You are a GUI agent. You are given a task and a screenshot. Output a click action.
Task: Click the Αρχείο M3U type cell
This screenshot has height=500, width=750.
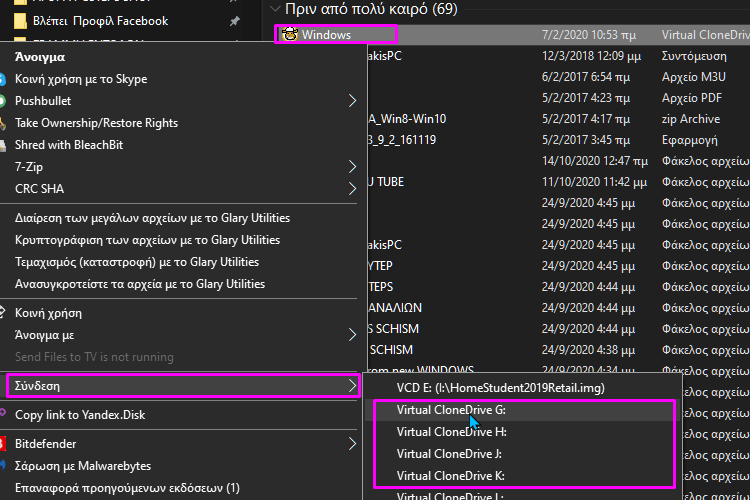coord(694,77)
